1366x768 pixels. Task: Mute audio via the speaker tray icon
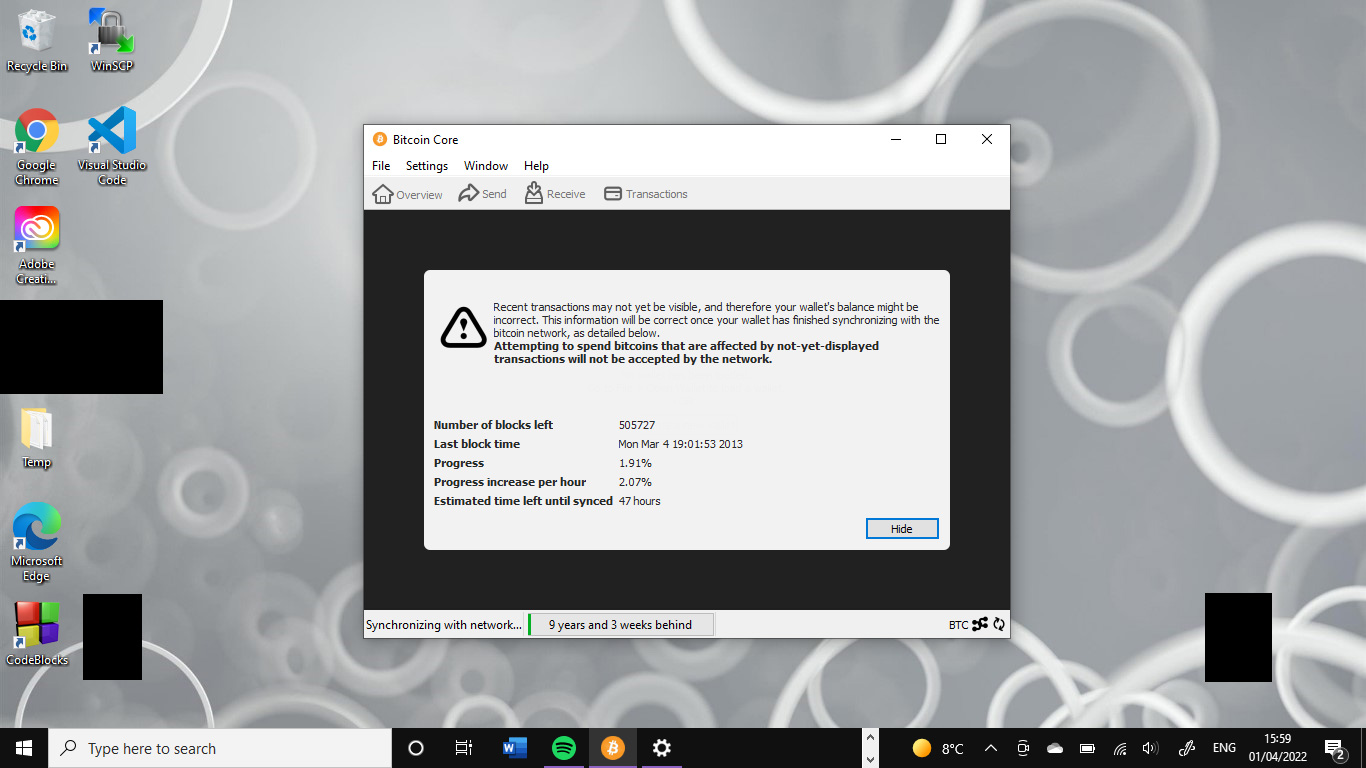click(1150, 747)
